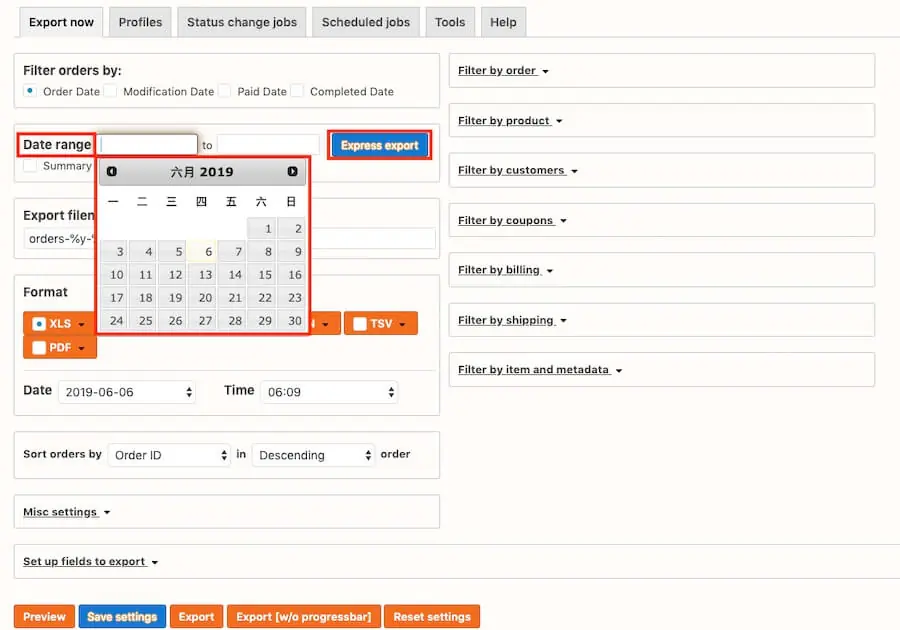Open XLS format options arrow
This screenshot has width=900, height=630.
(x=82, y=324)
